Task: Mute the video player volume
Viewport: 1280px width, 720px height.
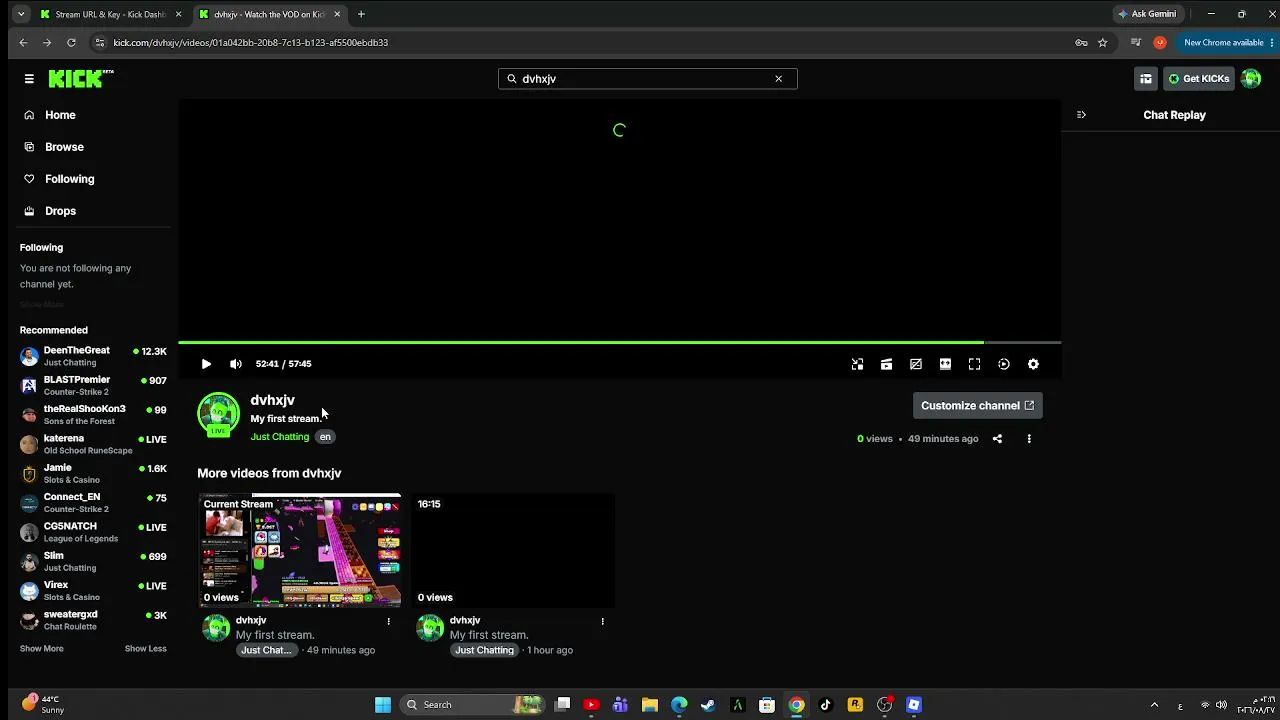Action: pos(236,364)
